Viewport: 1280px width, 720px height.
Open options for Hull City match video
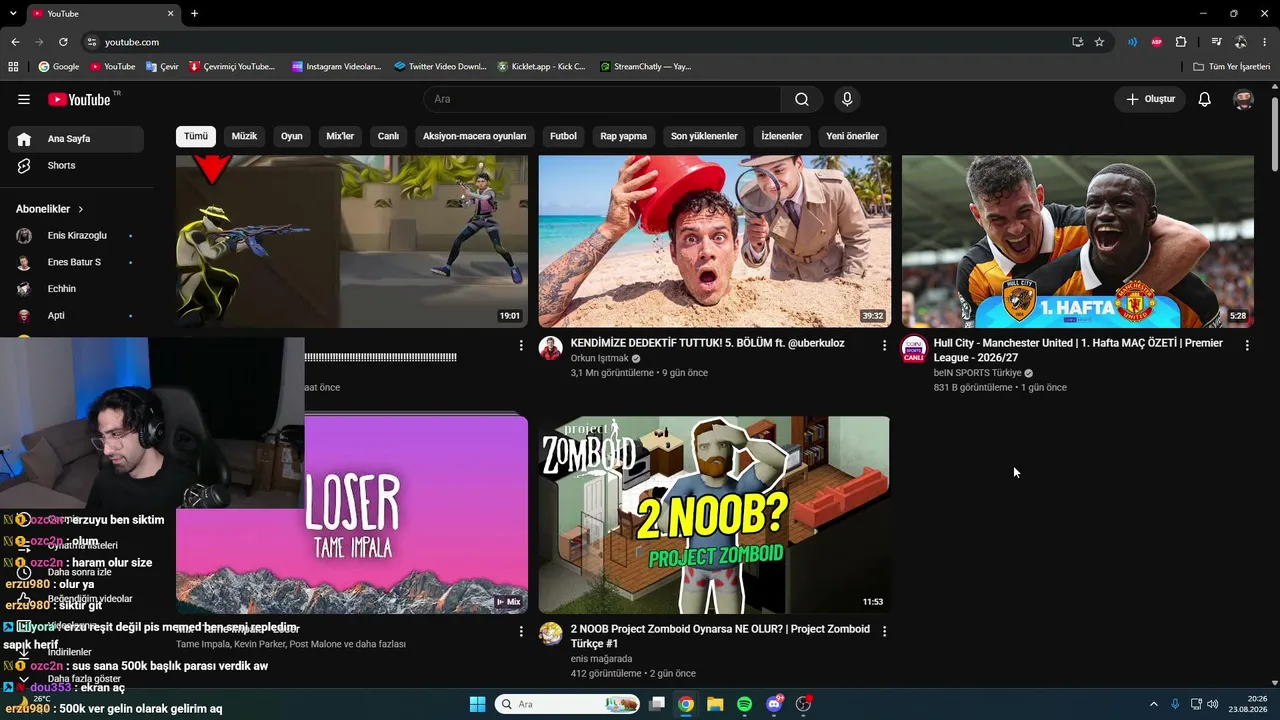point(1247,345)
